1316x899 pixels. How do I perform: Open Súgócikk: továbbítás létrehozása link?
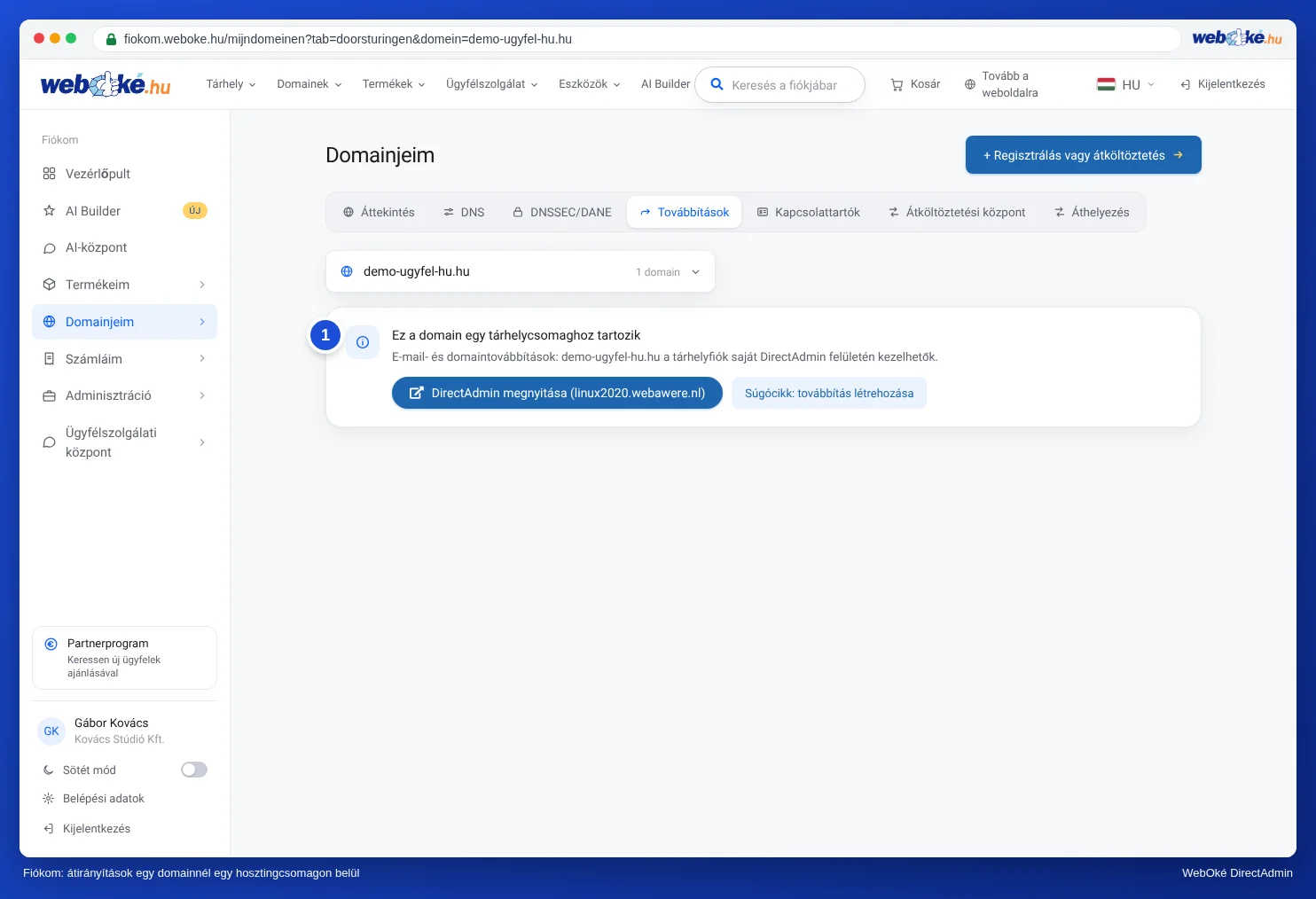tap(829, 393)
